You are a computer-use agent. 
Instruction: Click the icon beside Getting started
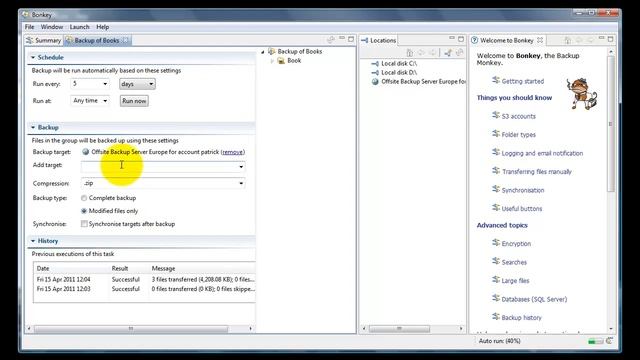(496, 80)
